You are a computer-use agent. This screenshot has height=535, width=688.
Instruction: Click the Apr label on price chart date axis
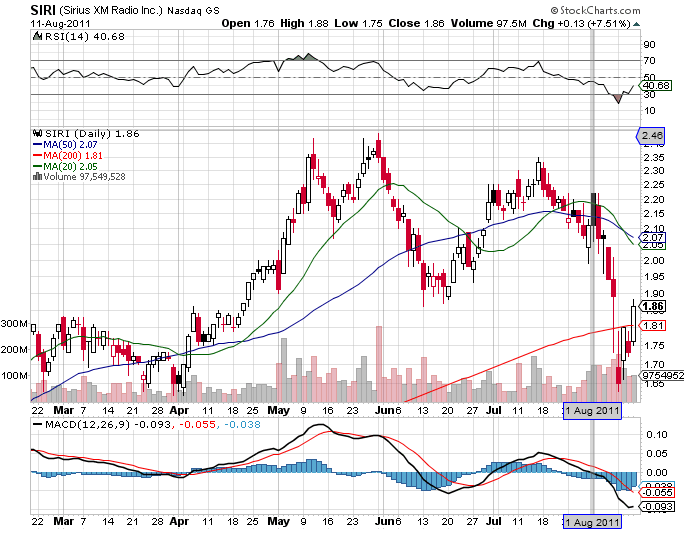pos(179,410)
